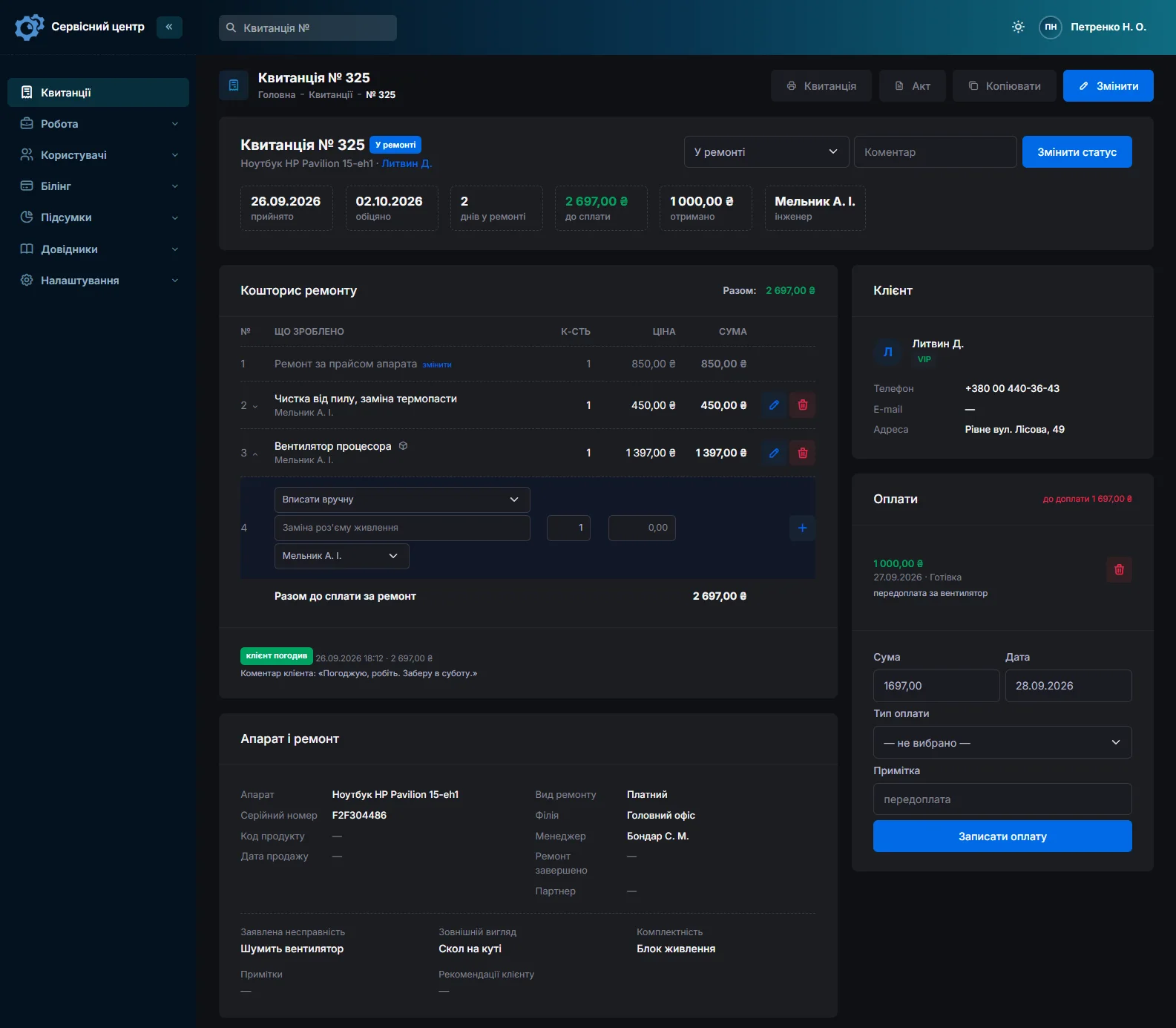Screen dimensions: 1176x1028
Task: Go to Головна breadcrumb
Action: [x=277, y=95]
